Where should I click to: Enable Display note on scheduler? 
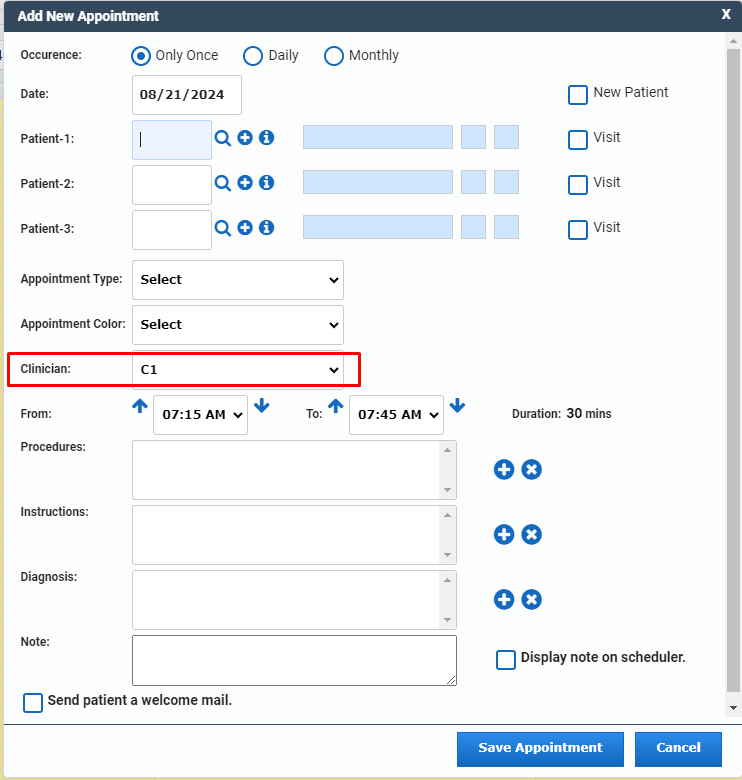coord(506,660)
